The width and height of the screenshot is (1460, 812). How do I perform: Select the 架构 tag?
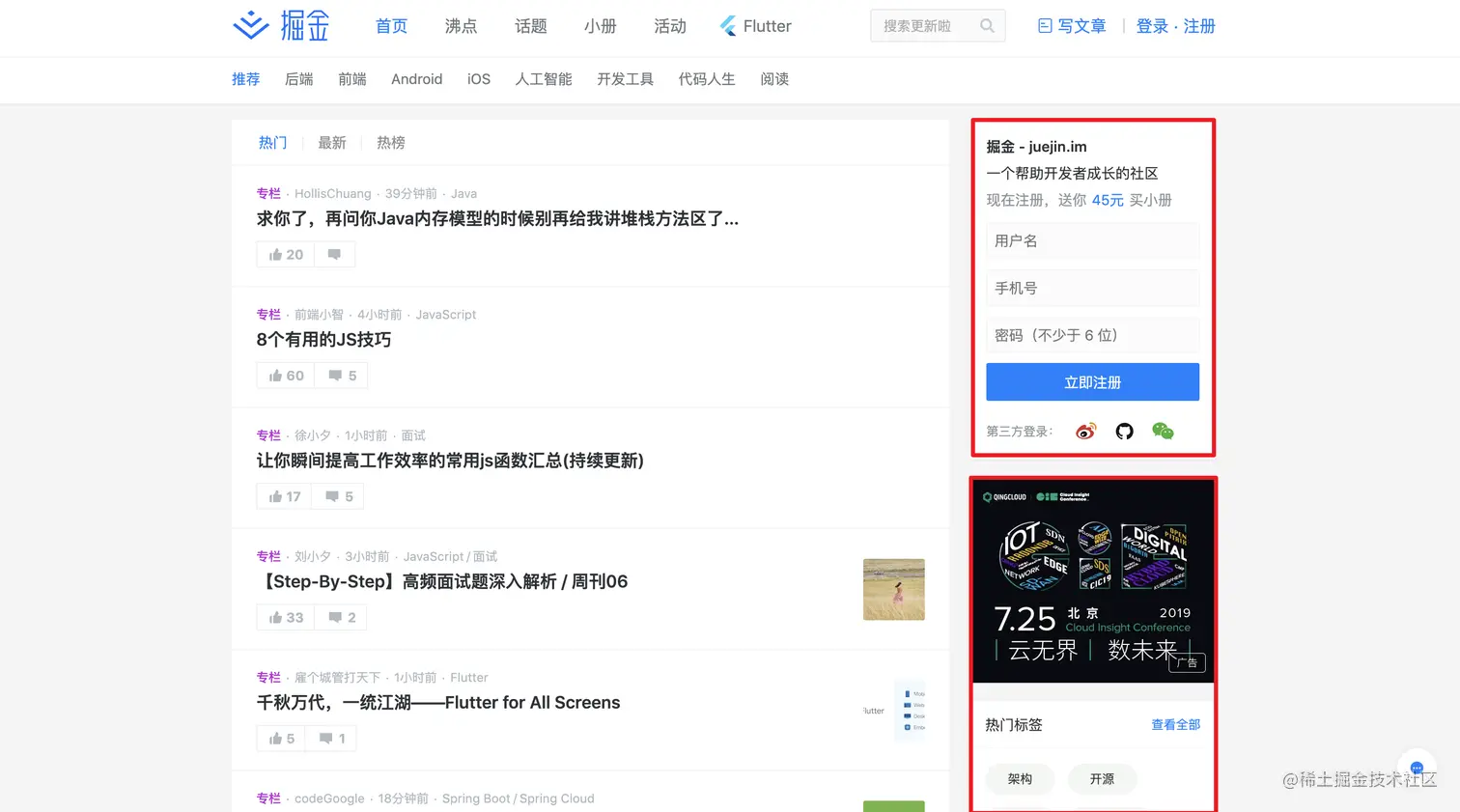1020,779
